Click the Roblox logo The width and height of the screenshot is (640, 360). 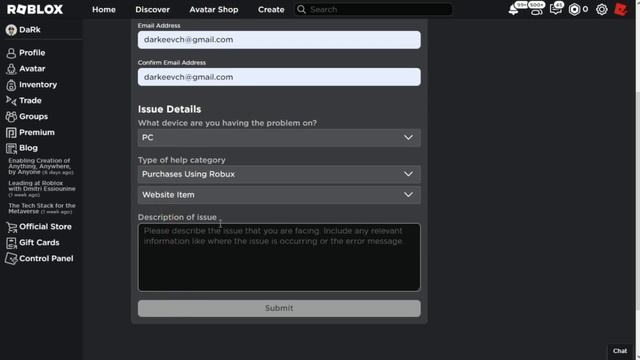click(x=35, y=9)
